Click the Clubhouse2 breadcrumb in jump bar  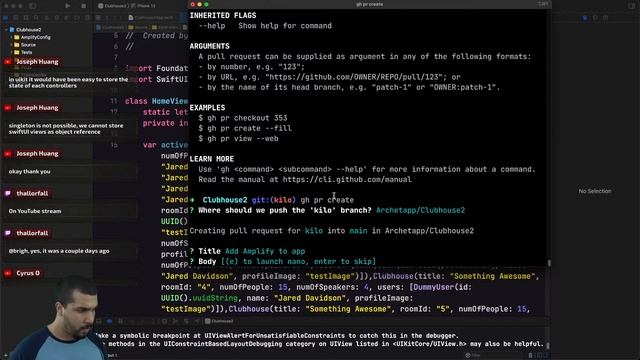(x=111, y=27)
